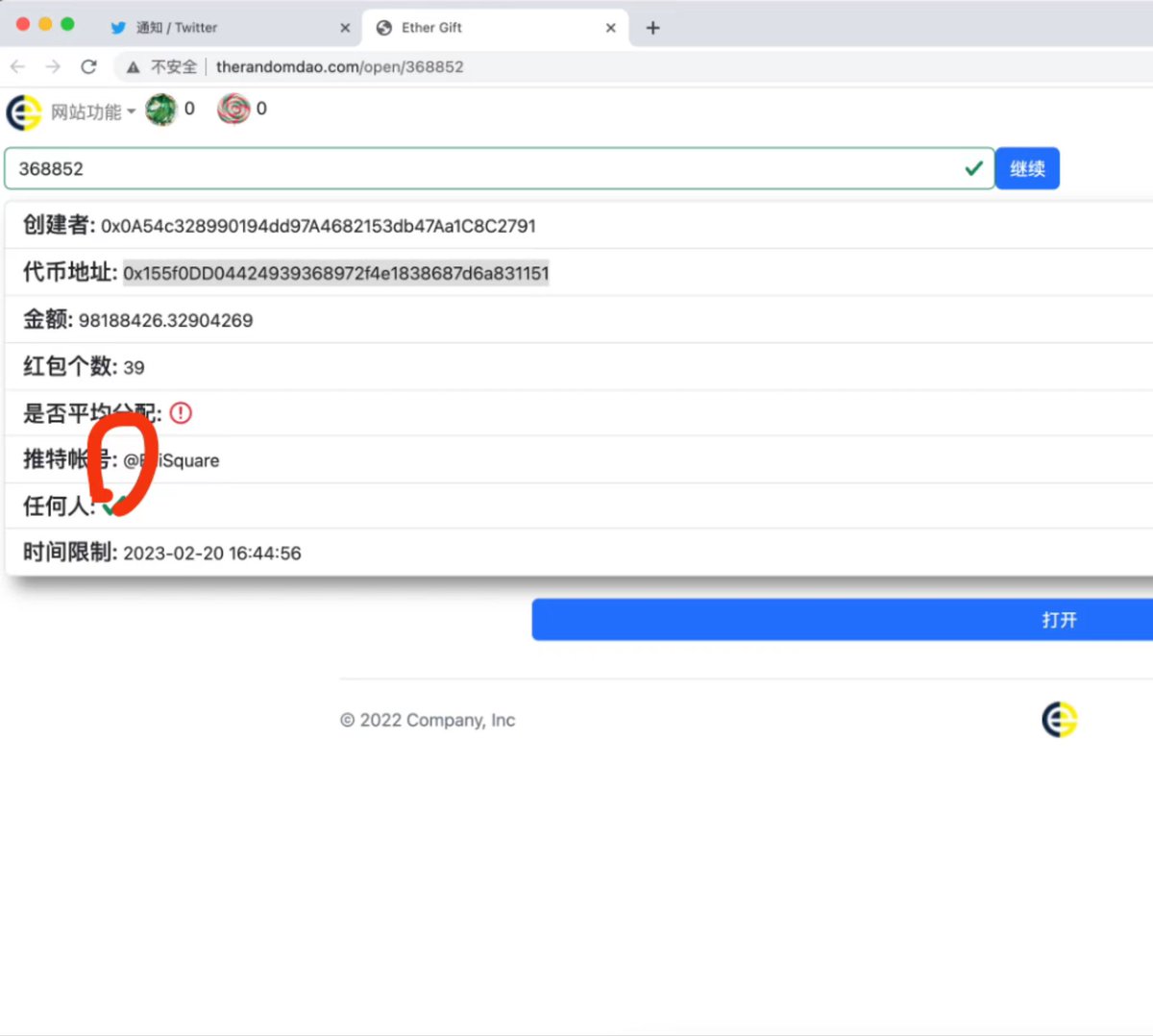1153x1036 pixels.
Task: Click the red swirl token icon
Action: (233, 110)
